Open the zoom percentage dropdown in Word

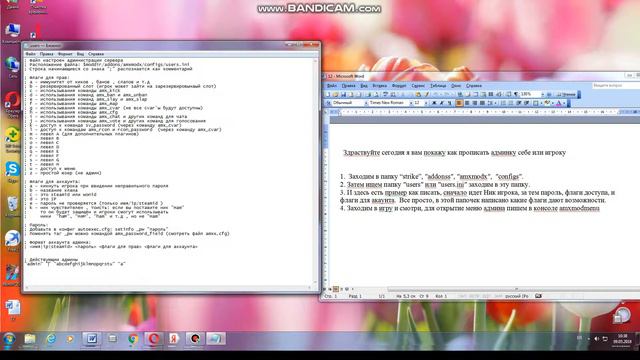click(542, 94)
